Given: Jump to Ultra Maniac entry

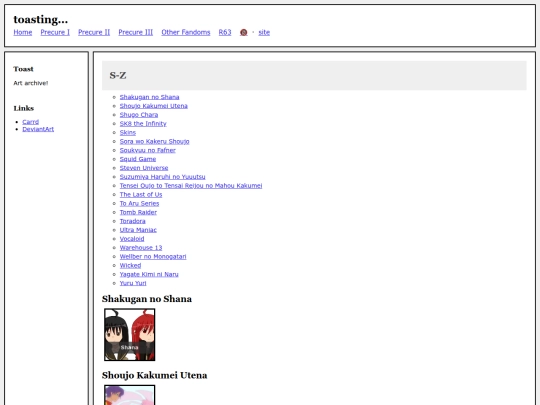Looking at the screenshot, I should (138, 230).
